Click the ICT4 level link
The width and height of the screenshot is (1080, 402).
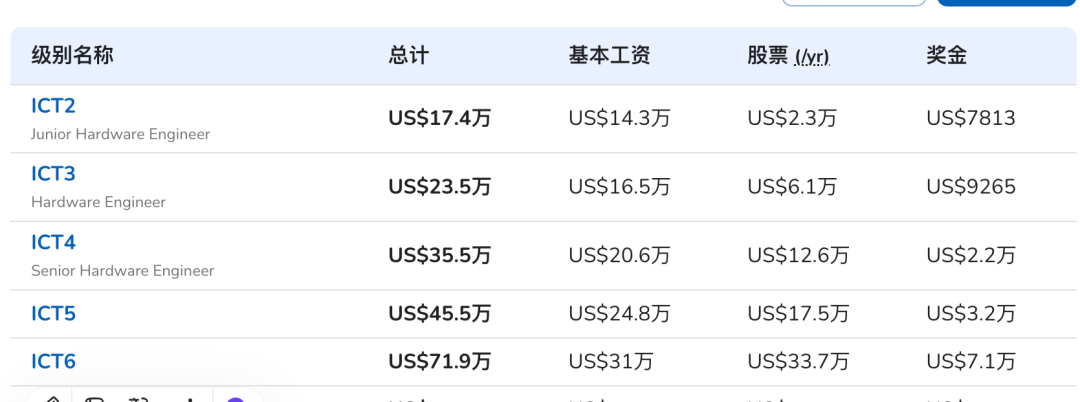[x=53, y=243]
